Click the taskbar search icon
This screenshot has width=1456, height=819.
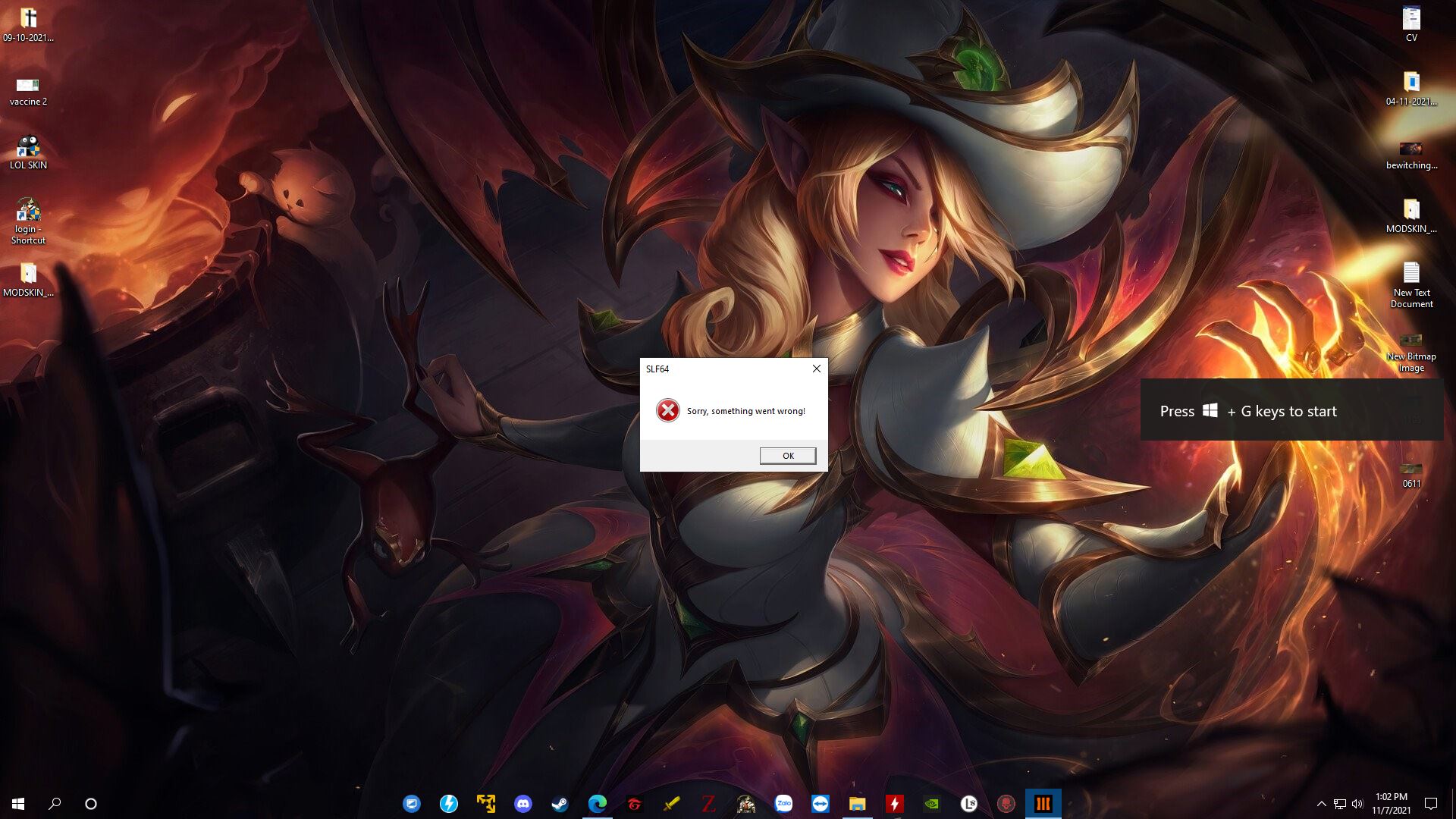coord(55,804)
